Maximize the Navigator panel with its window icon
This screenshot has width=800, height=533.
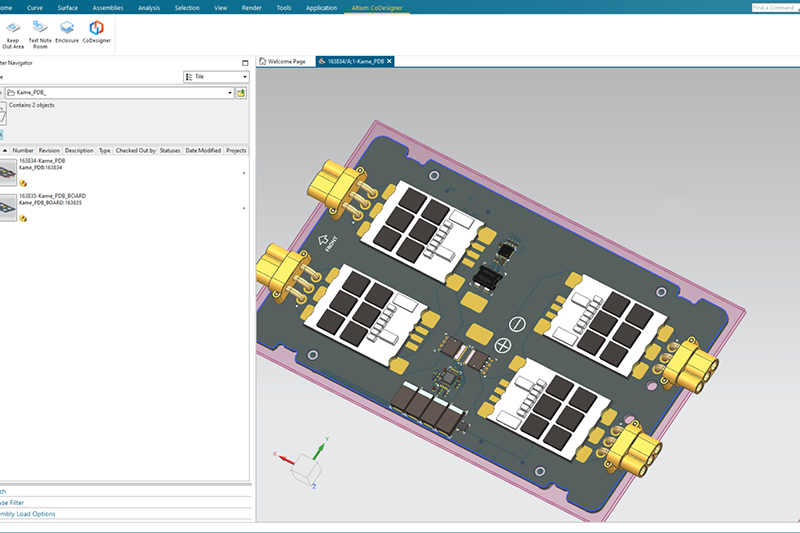tap(246, 62)
